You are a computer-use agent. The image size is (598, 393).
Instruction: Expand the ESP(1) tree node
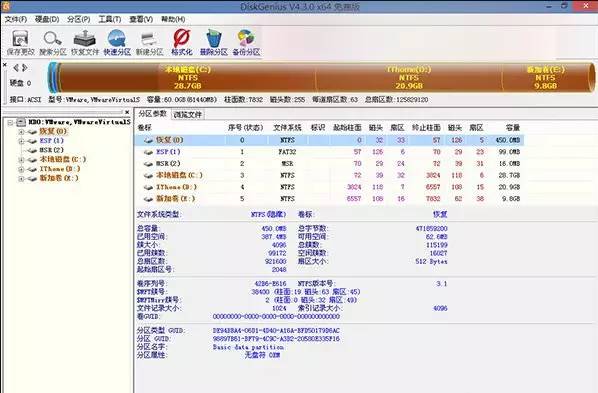click(x=21, y=141)
